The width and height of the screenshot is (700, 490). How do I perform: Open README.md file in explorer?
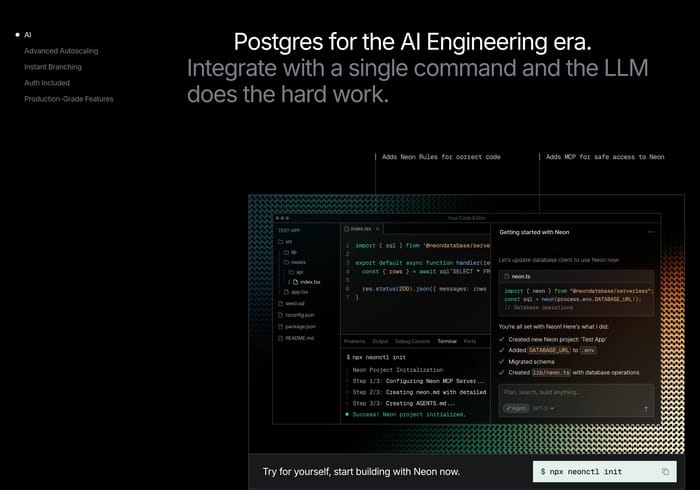296,338
